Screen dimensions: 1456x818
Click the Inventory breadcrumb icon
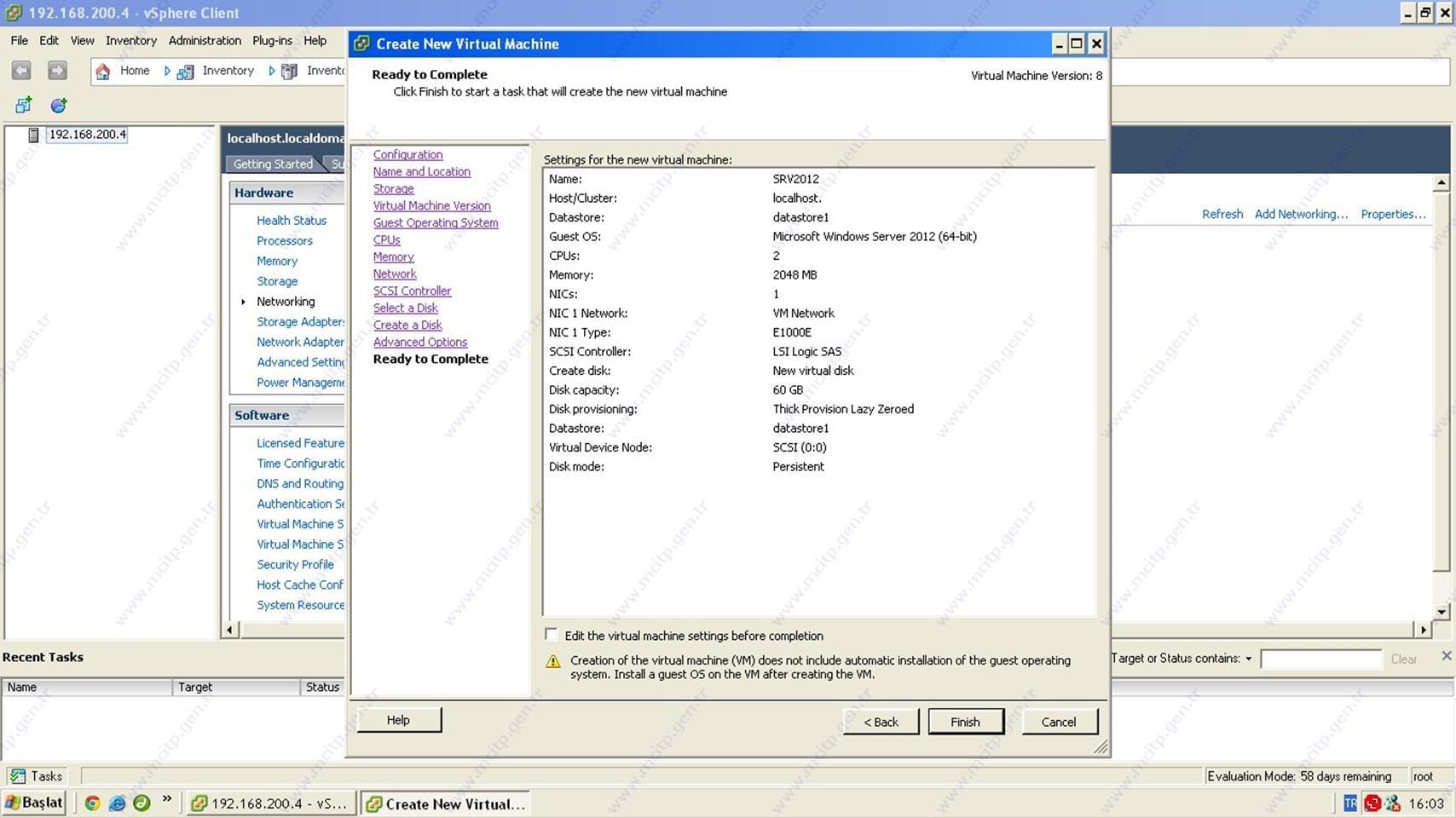pos(185,72)
